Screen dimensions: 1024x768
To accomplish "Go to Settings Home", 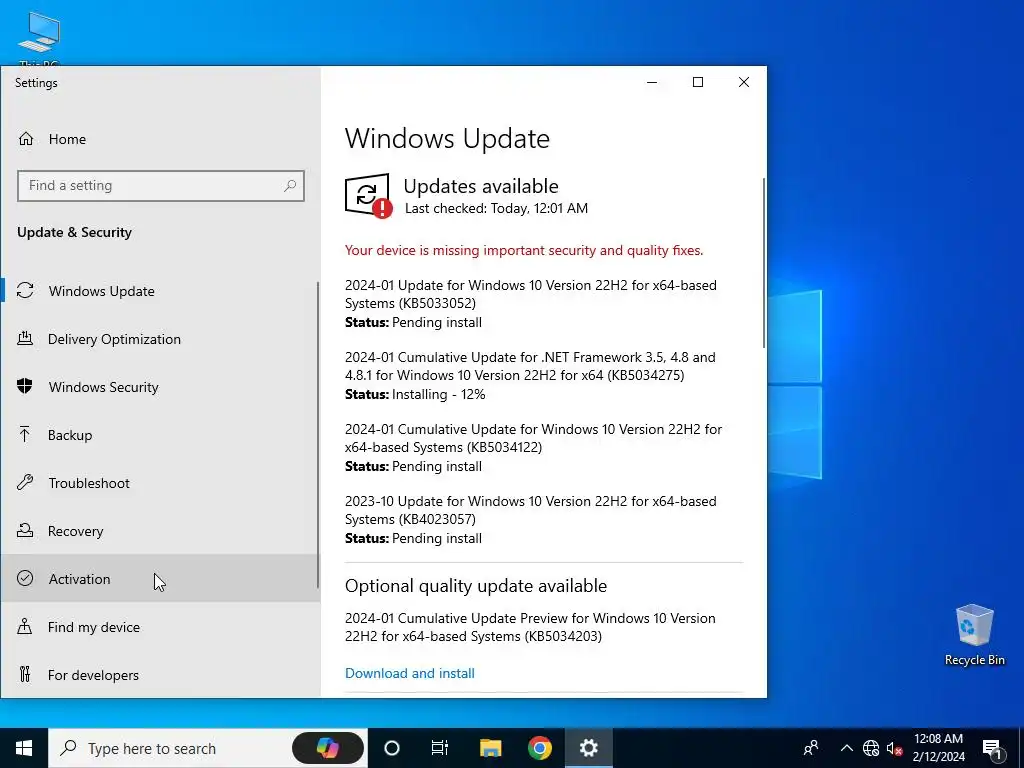I will coord(160,139).
